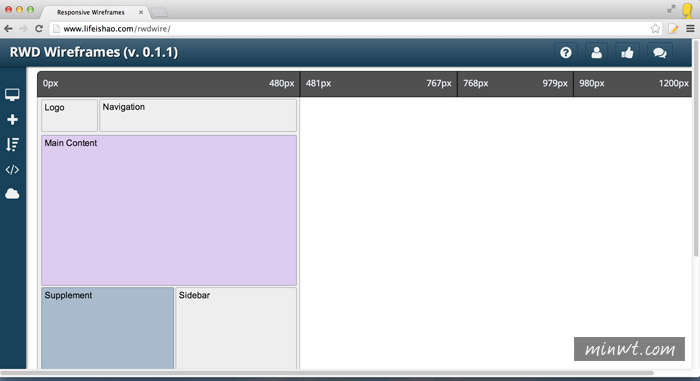Viewport: 700px width, 381px height.
Task: Click the thumbs-up like icon
Action: pos(627,53)
